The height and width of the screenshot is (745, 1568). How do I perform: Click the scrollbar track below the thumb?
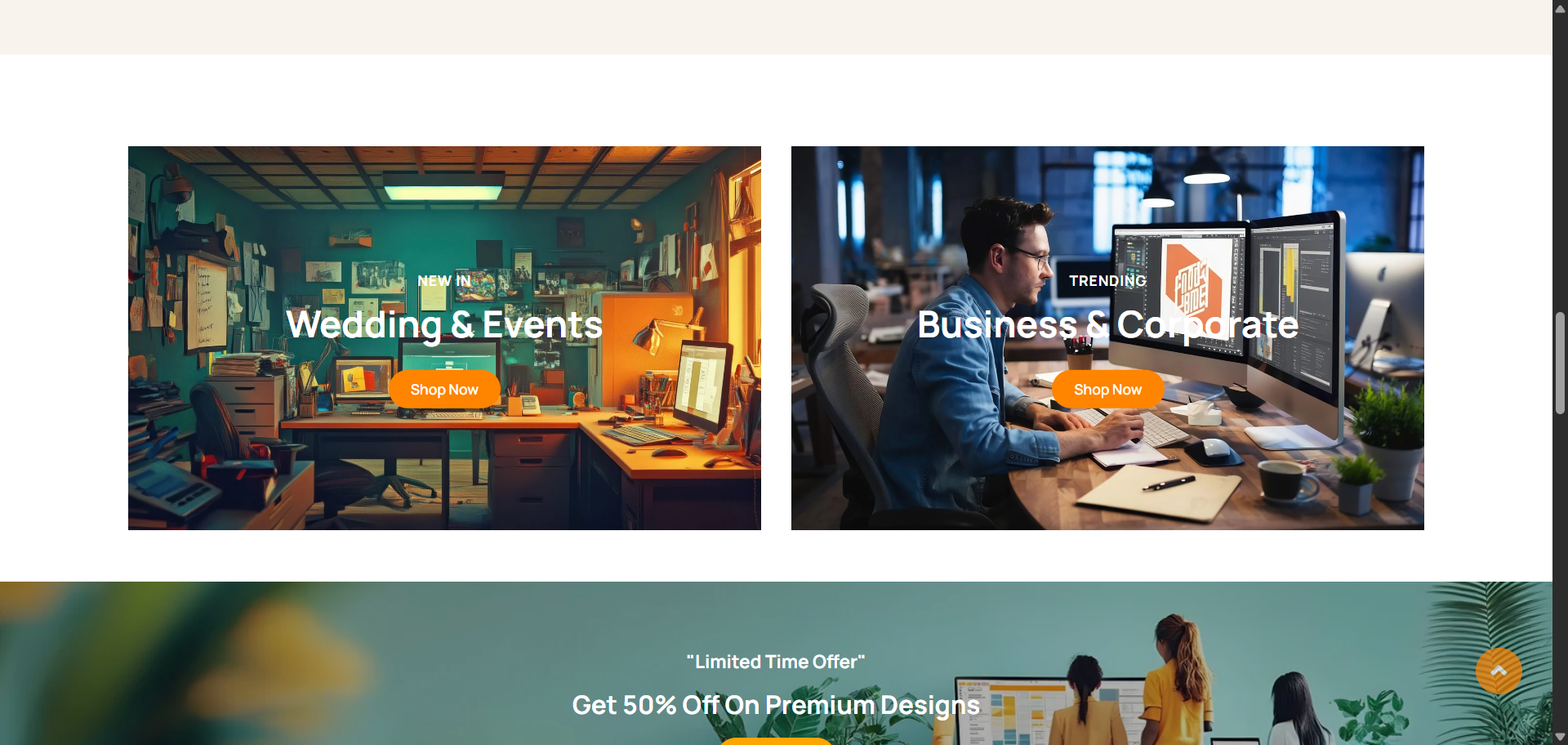[x=1560, y=572]
